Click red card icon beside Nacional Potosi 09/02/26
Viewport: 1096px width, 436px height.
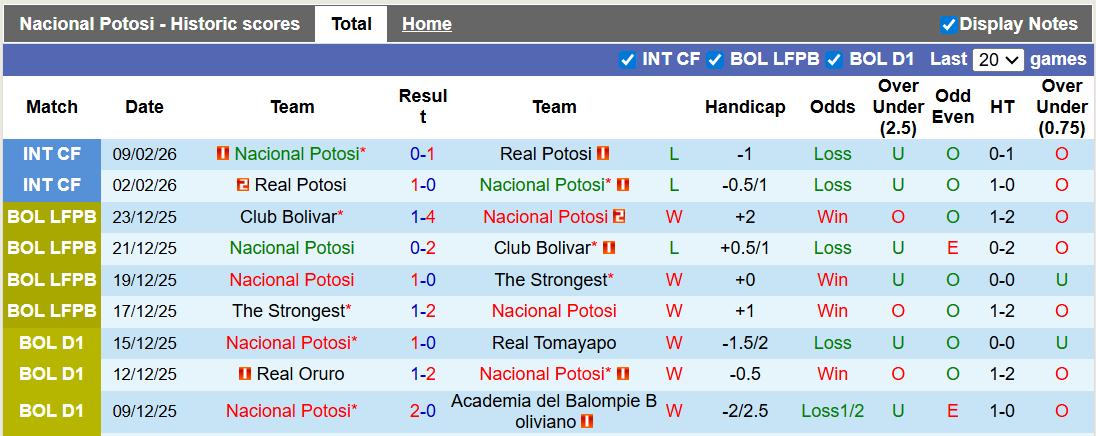coord(223,153)
